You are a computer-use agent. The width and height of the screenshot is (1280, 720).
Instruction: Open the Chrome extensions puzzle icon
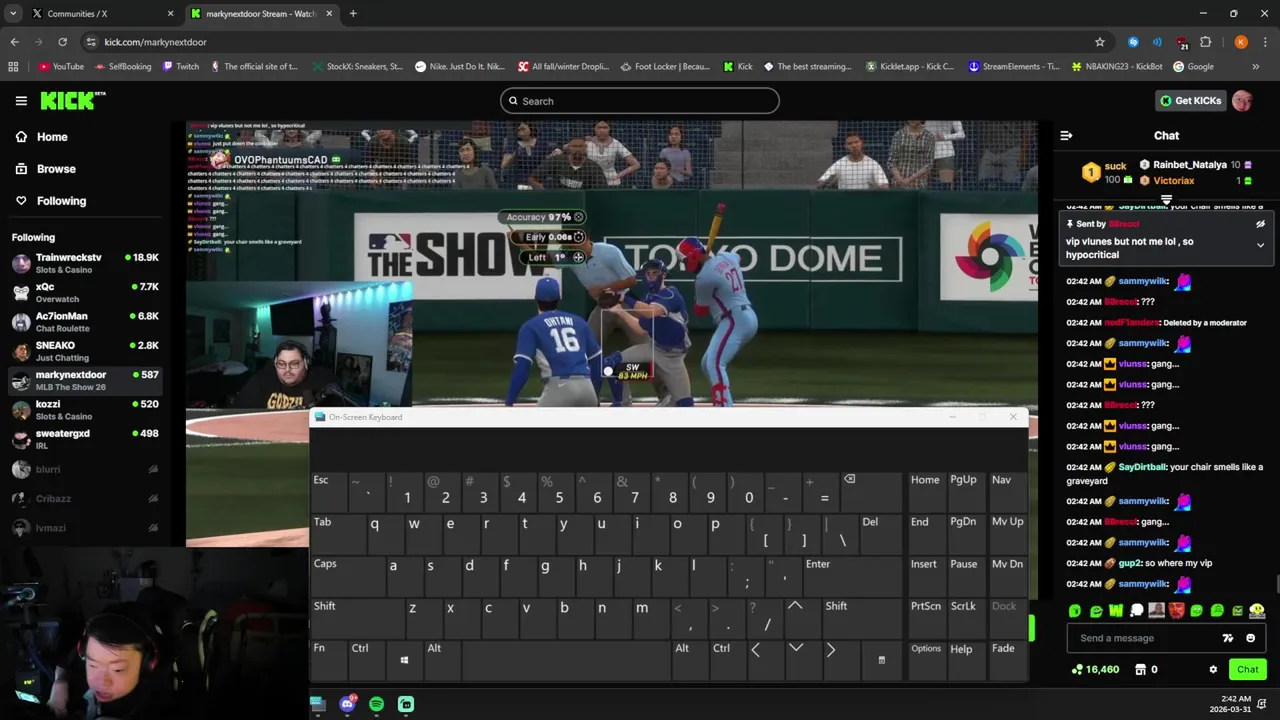click(1205, 42)
